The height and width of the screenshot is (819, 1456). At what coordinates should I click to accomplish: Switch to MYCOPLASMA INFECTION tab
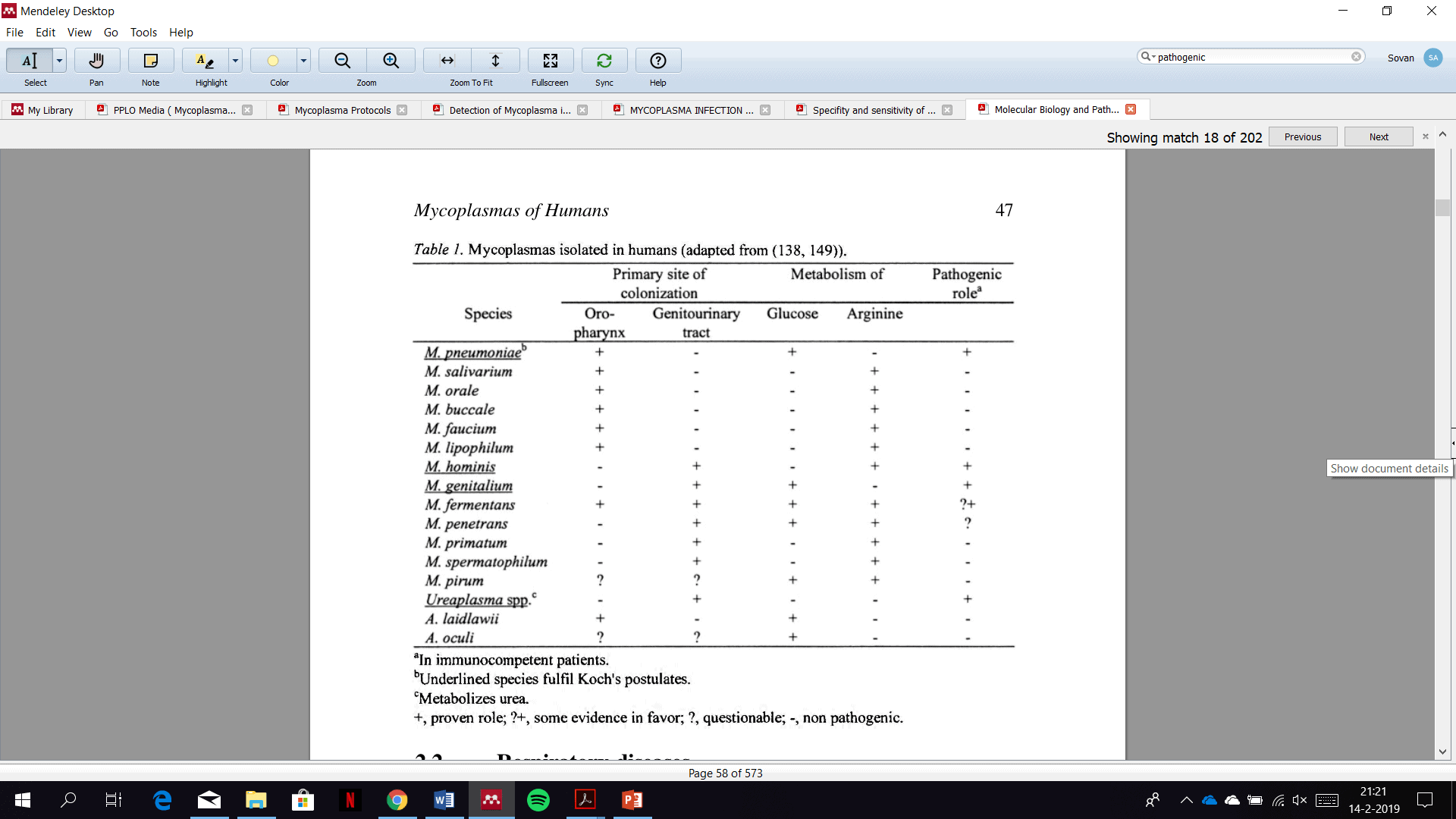click(x=691, y=110)
